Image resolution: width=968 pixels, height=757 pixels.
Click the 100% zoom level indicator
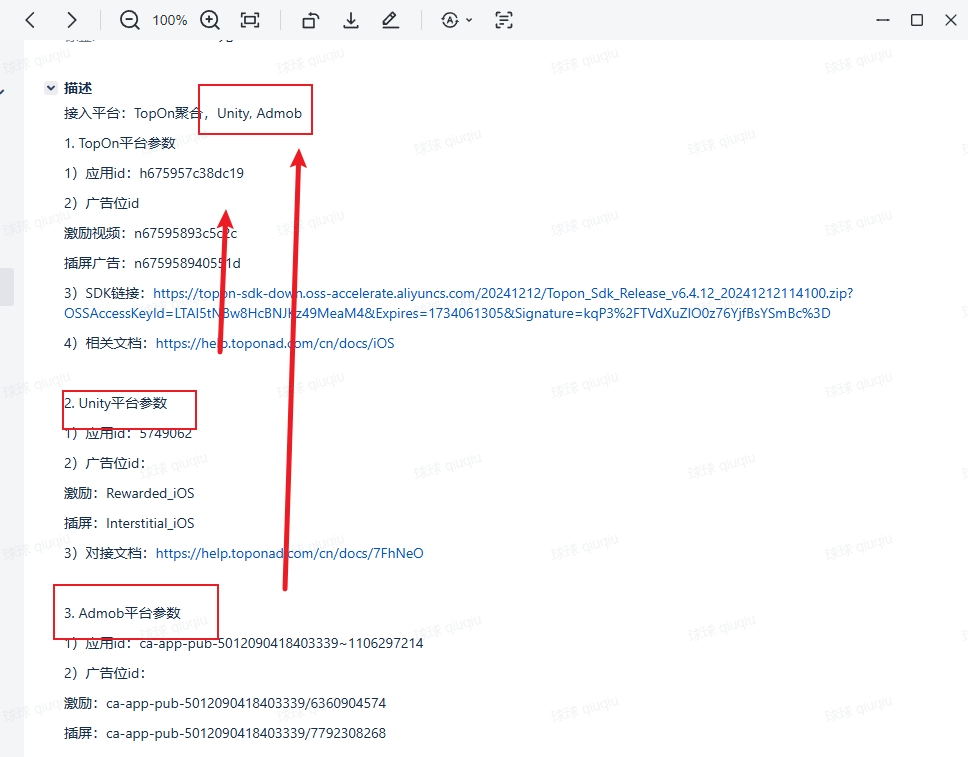point(170,20)
